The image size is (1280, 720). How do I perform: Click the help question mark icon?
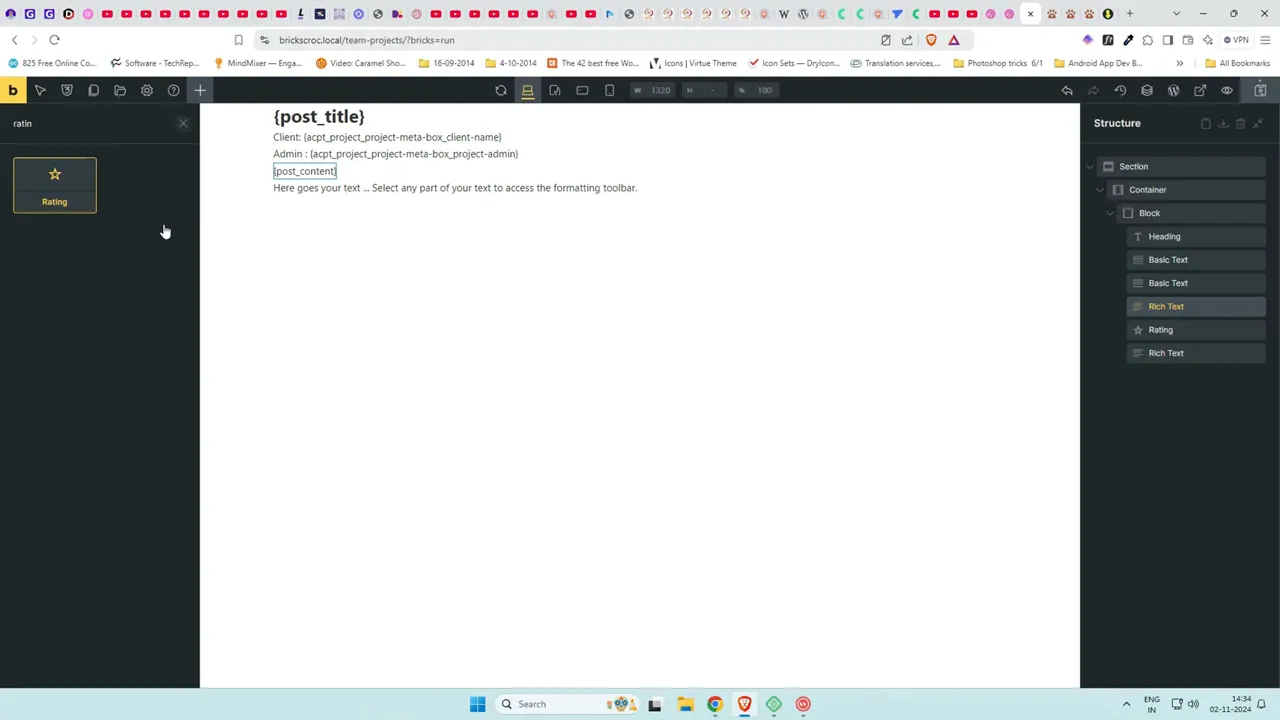[173, 91]
